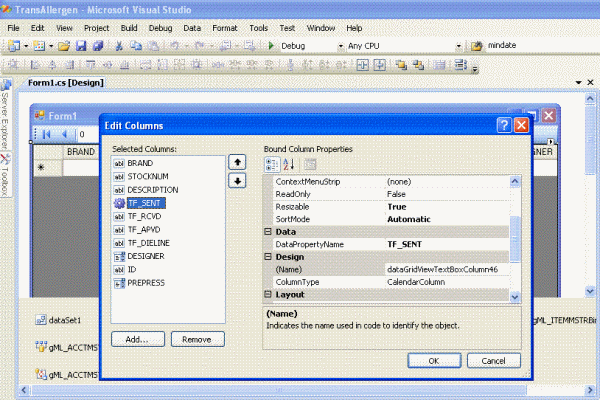Save the current file with the disk icon
The image size is (600, 400).
[81, 46]
